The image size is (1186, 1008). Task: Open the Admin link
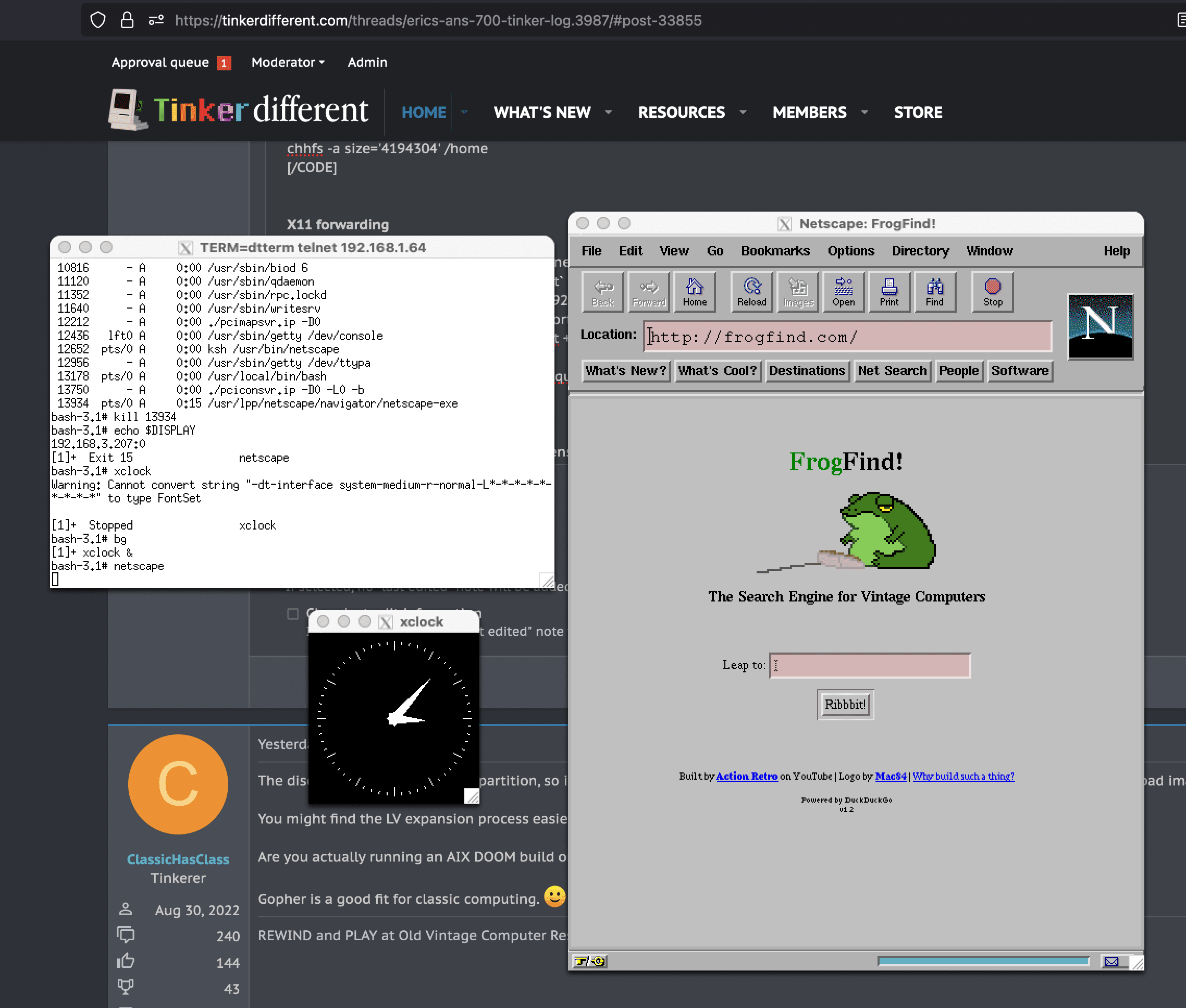coord(367,63)
